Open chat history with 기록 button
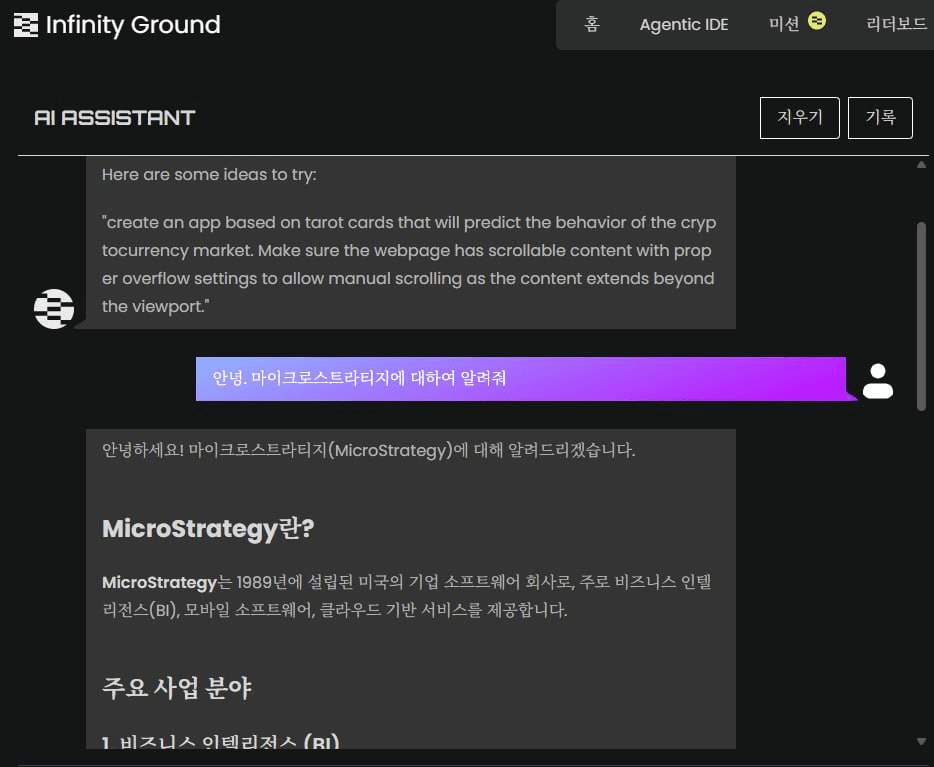The image size is (934, 767). (880, 117)
